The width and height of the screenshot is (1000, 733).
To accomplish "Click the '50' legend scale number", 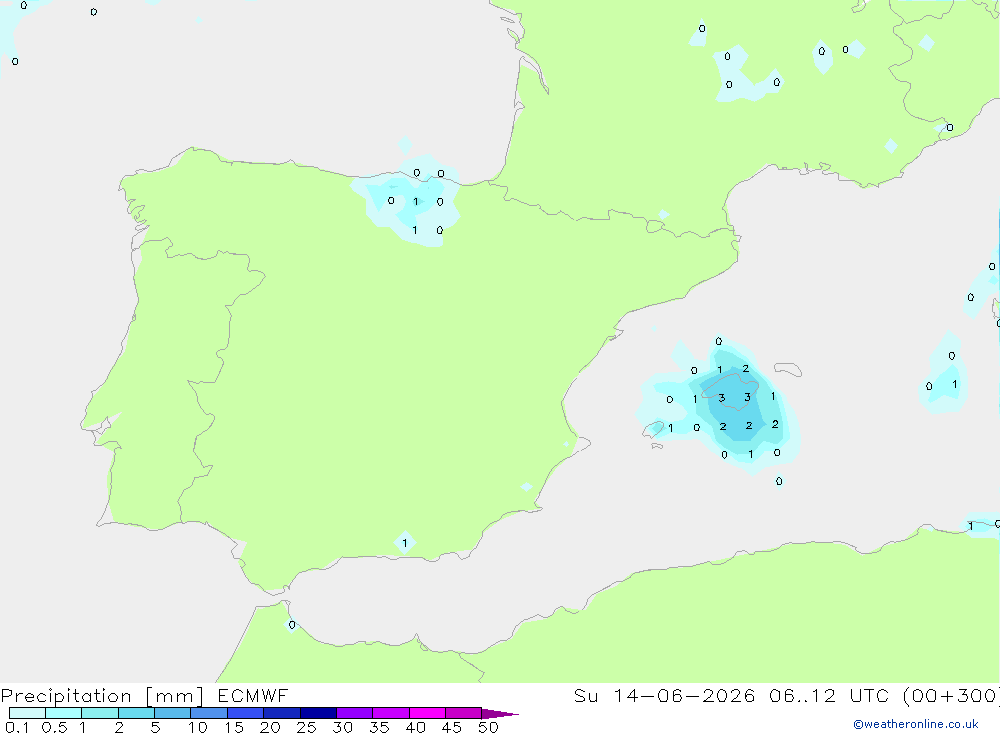I will (488, 727).
